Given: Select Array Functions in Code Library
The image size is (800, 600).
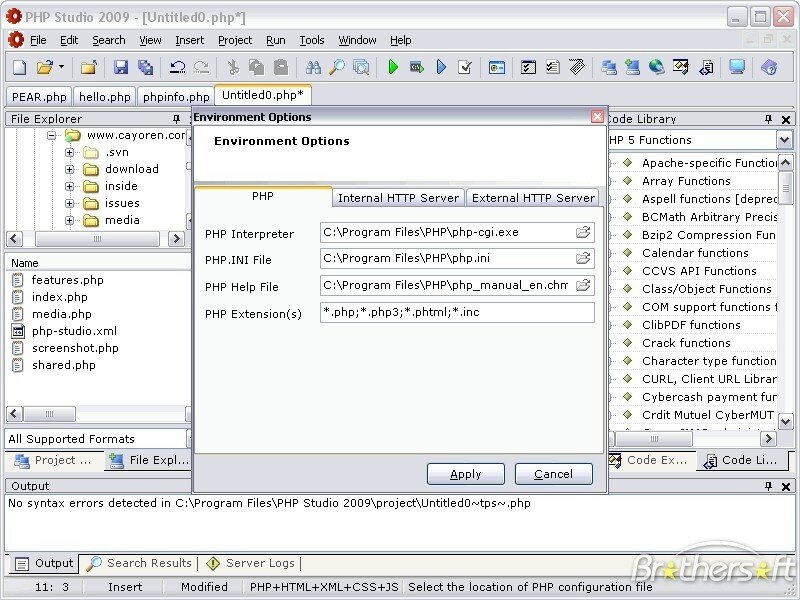Looking at the screenshot, I should click(x=686, y=181).
